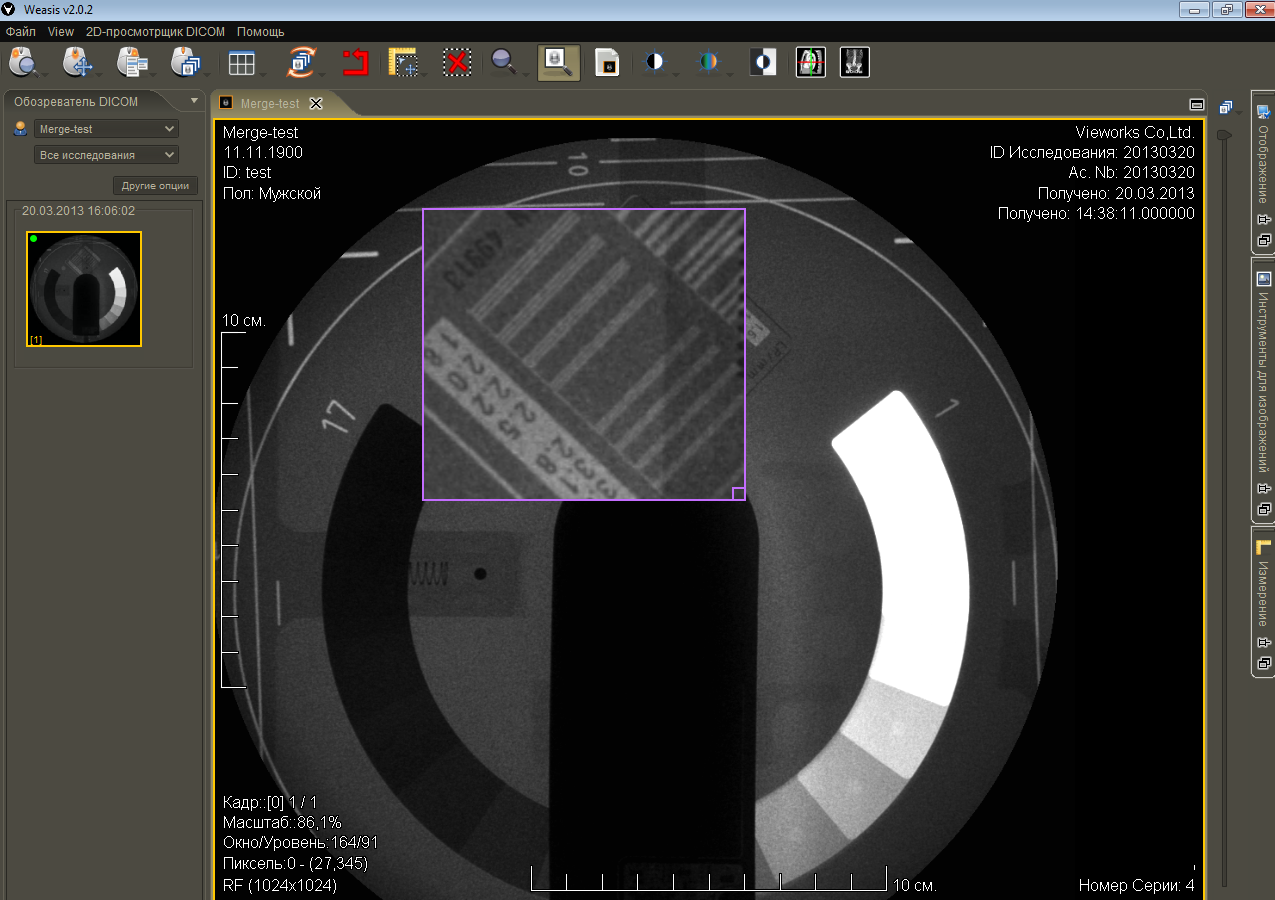Viewport: 1275px width, 900px height.
Task: Open the 'Все исследования' studies dropdown
Action: pos(106,155)
